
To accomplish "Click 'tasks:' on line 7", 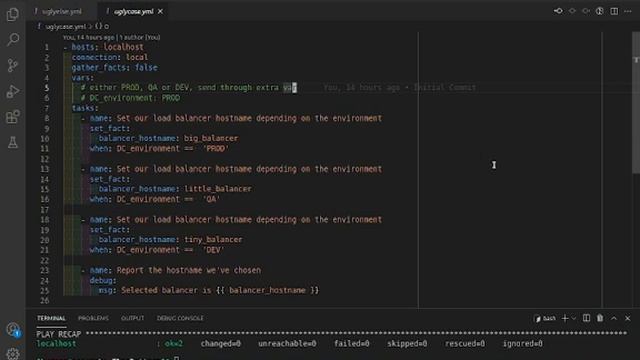I will coord(85,108).
